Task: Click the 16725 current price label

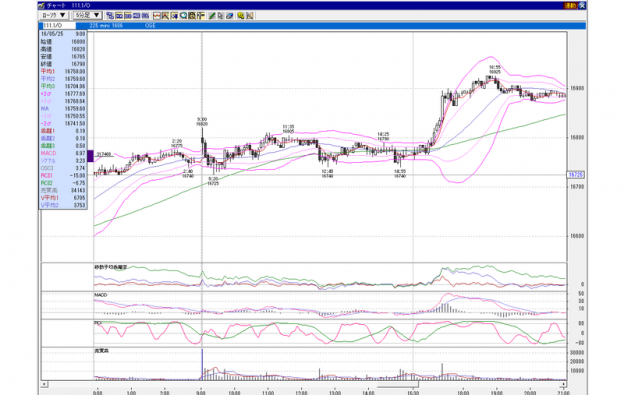Action: click(575, 175)
